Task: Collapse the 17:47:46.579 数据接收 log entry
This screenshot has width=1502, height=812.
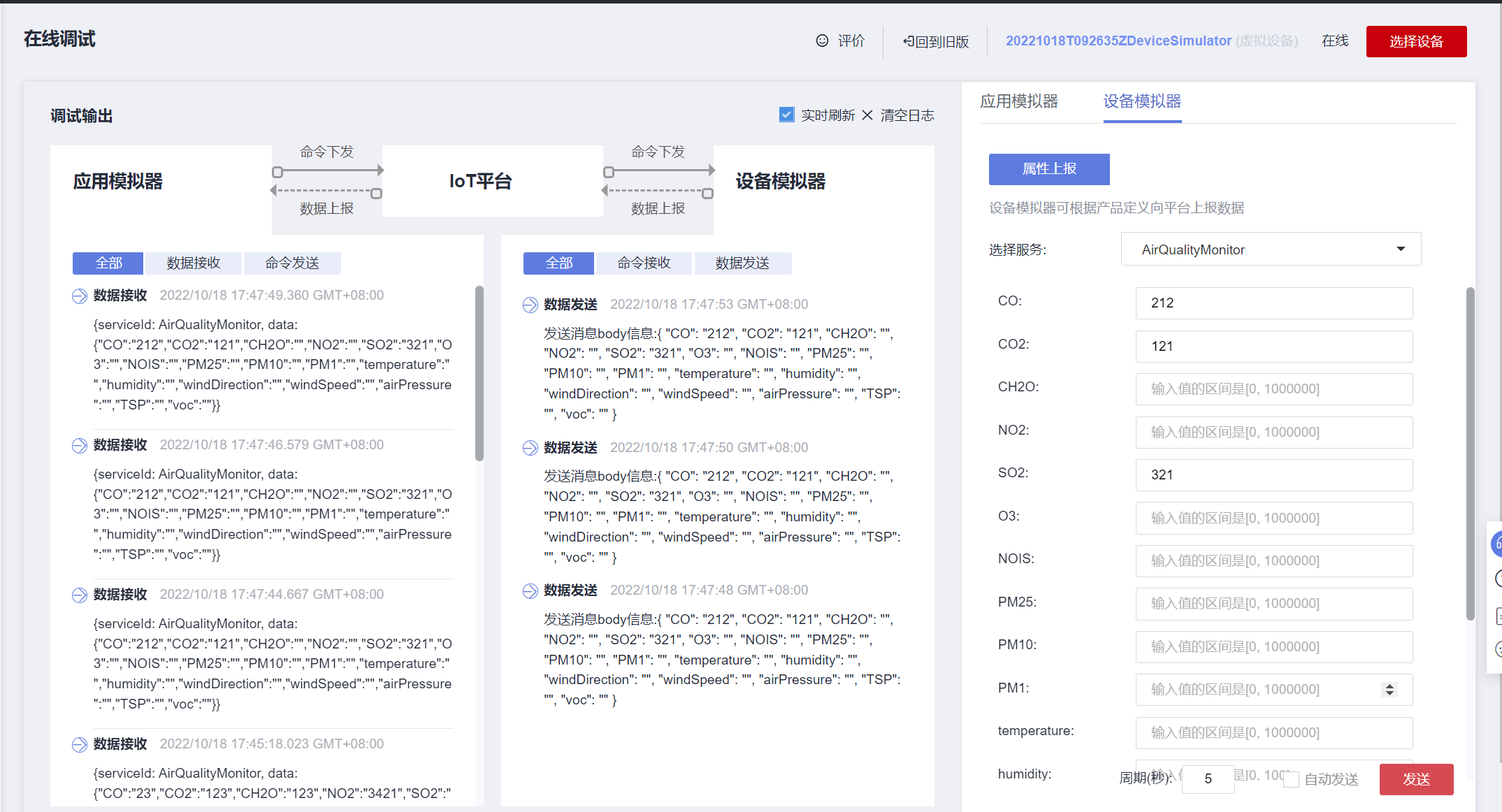Action: (x=80, y=445)
